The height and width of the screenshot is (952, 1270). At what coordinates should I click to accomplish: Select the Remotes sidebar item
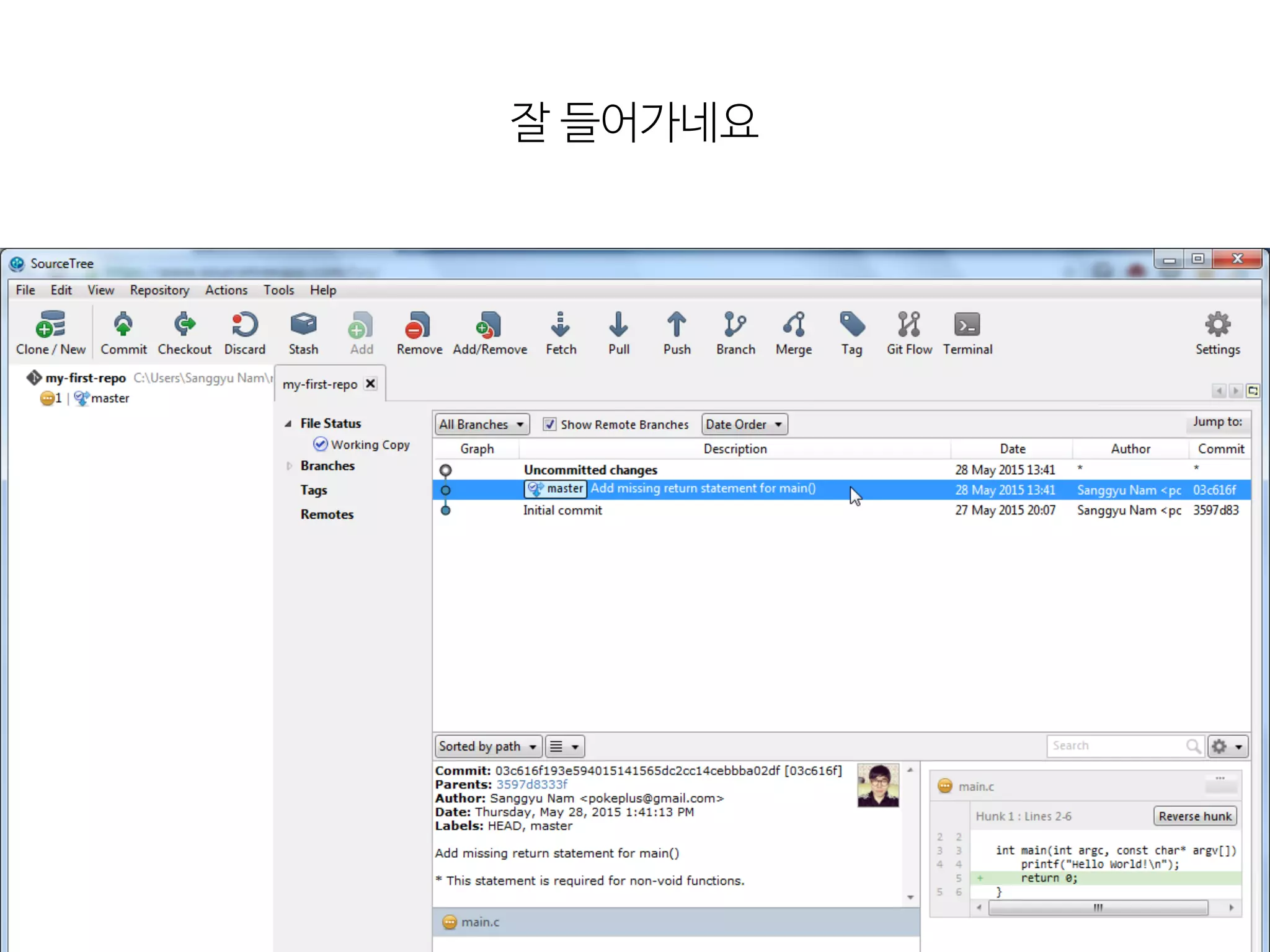[327, 514]
